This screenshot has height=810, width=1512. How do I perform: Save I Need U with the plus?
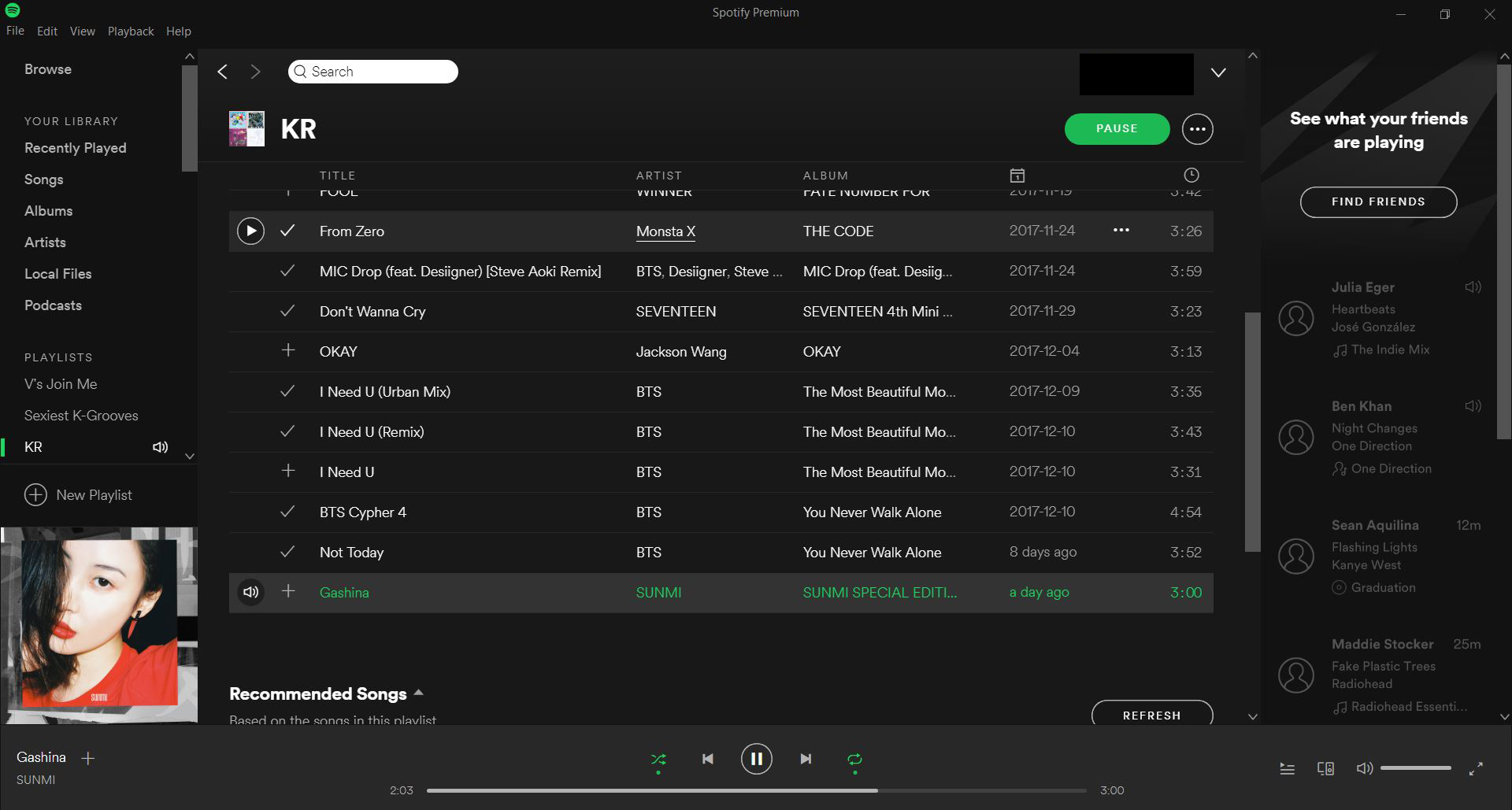click(288, 471)
